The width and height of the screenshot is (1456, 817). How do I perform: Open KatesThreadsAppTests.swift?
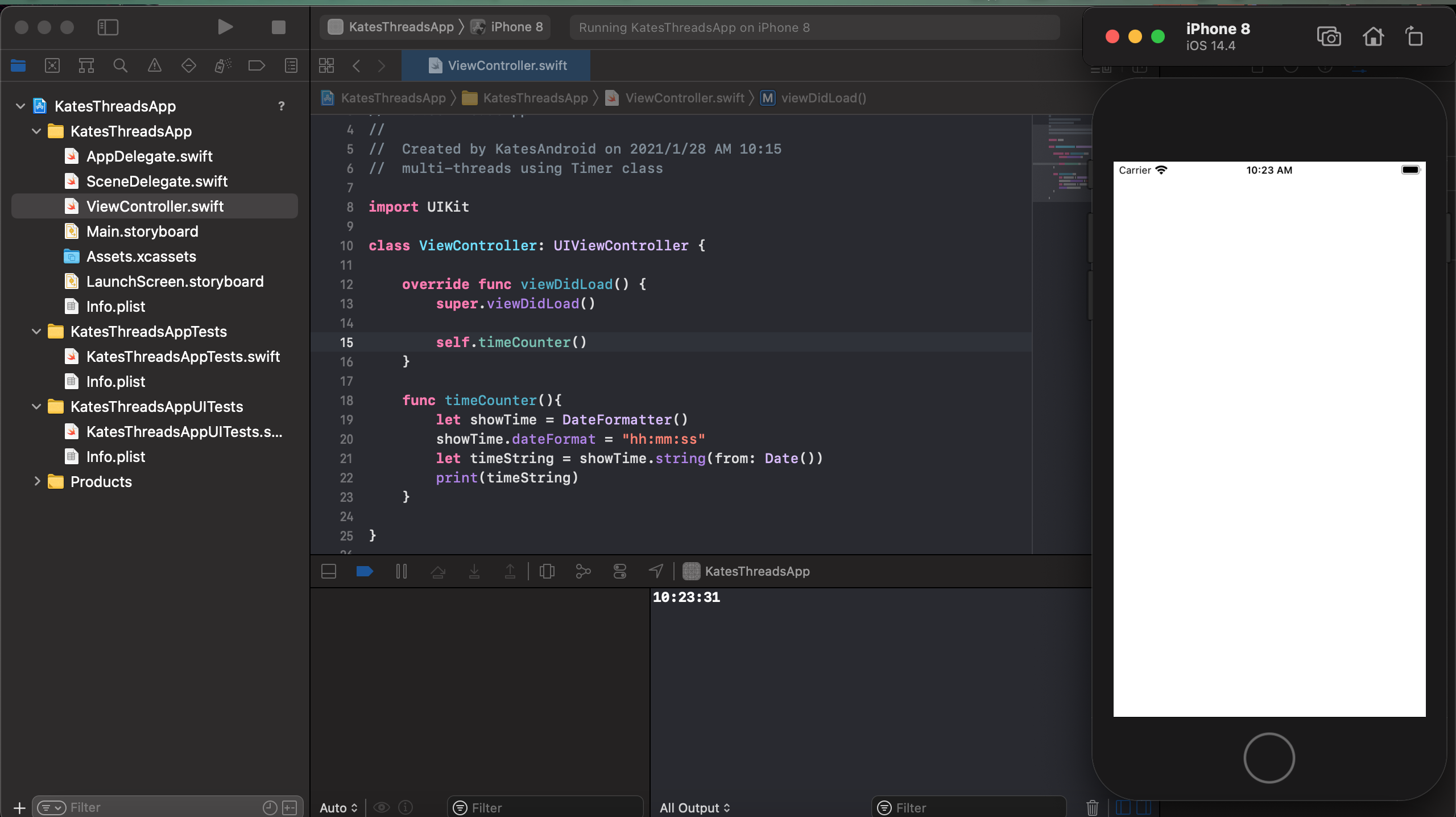(183, 356)
